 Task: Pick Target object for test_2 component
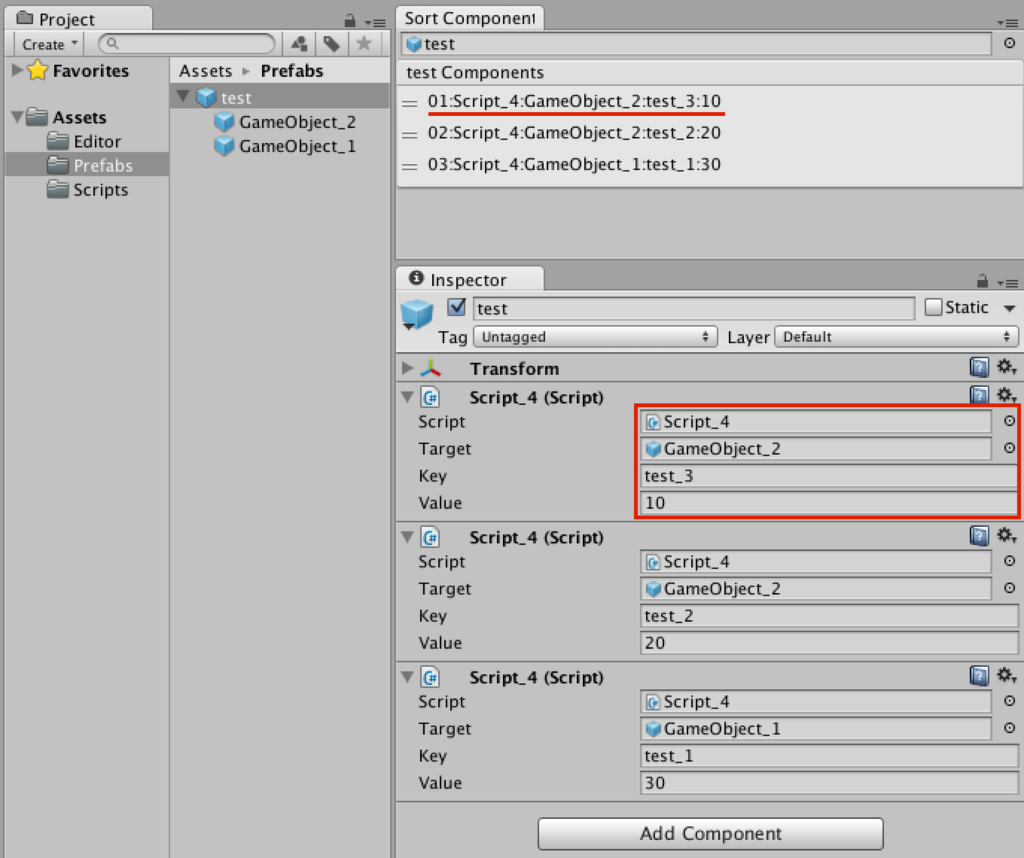(x=1009, y=588)
